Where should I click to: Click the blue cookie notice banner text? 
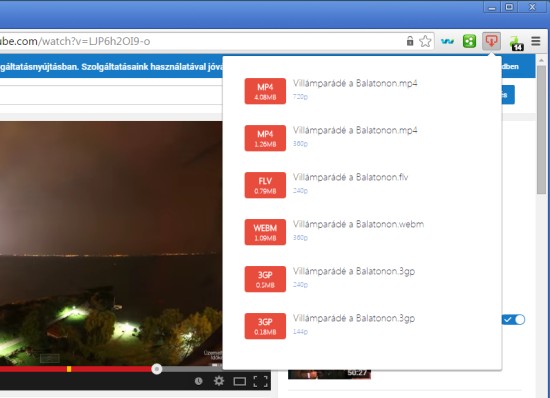click(111, 67)
